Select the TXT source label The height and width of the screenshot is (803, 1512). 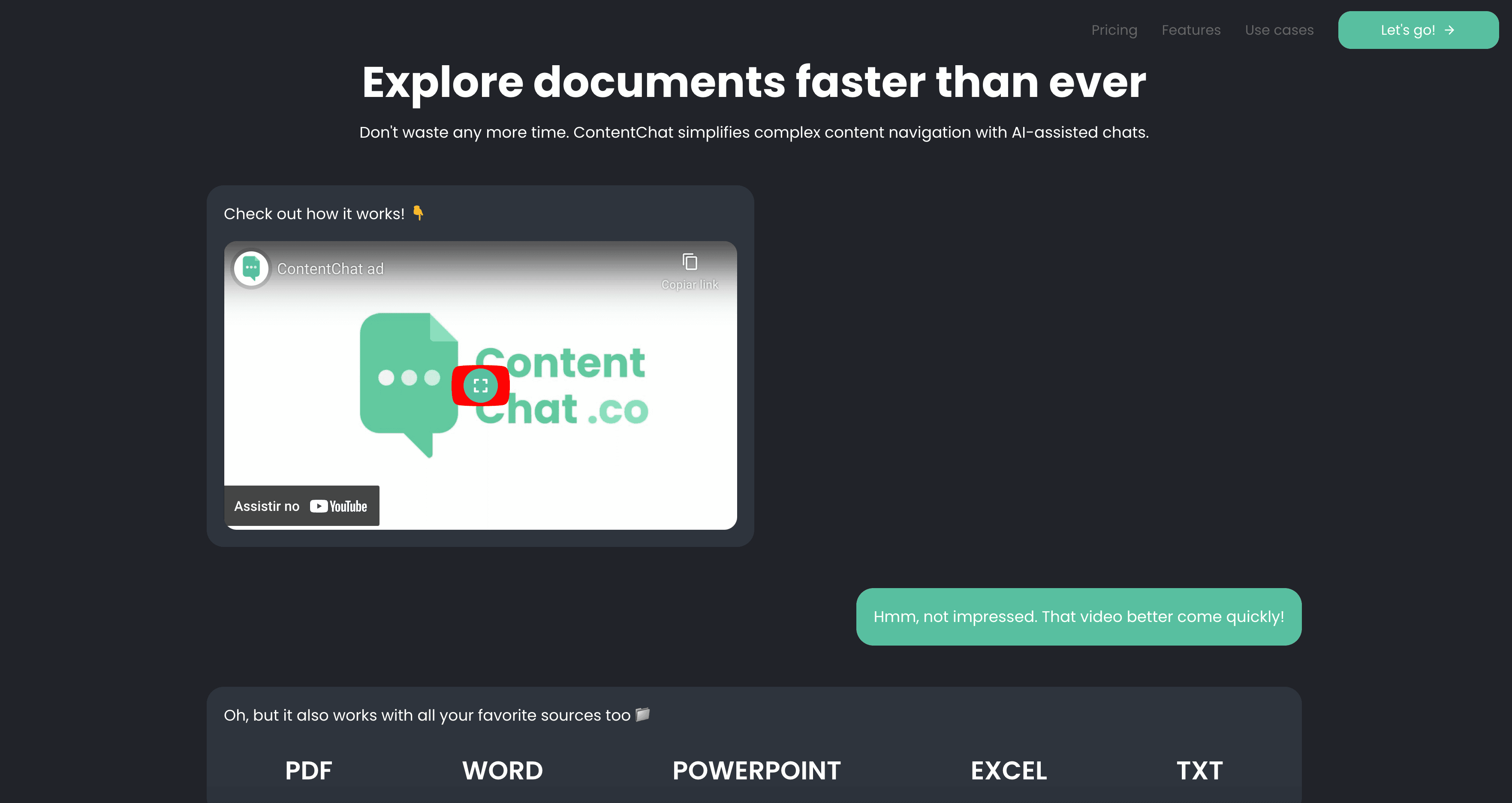[x=1200, y=771]
